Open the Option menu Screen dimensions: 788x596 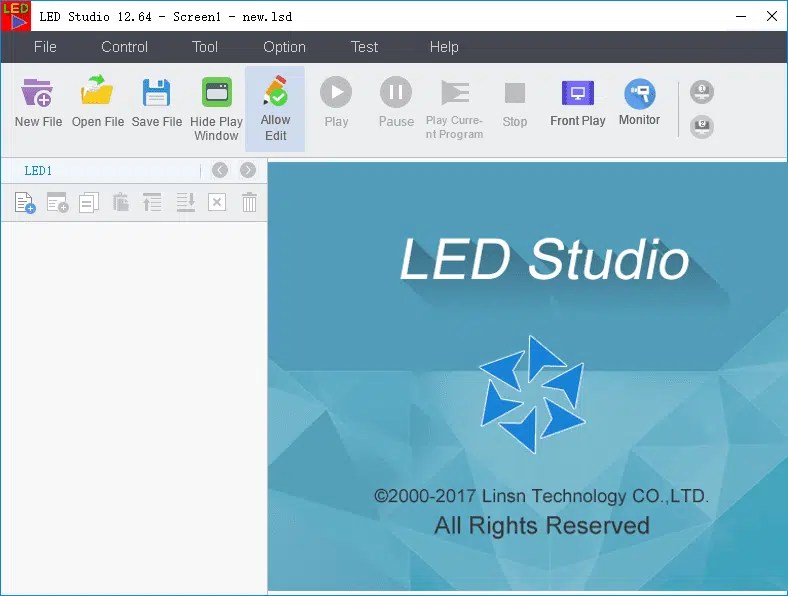click(x=284, y=47)
